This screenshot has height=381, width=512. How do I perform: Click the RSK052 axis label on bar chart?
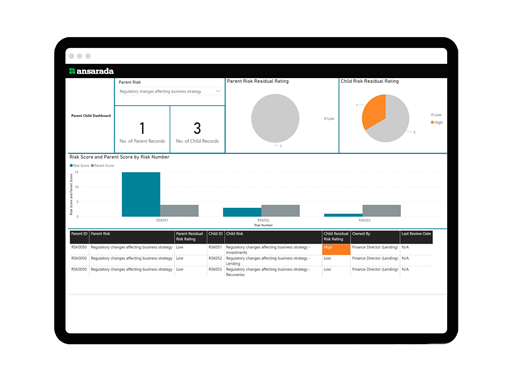coord(263,220)
